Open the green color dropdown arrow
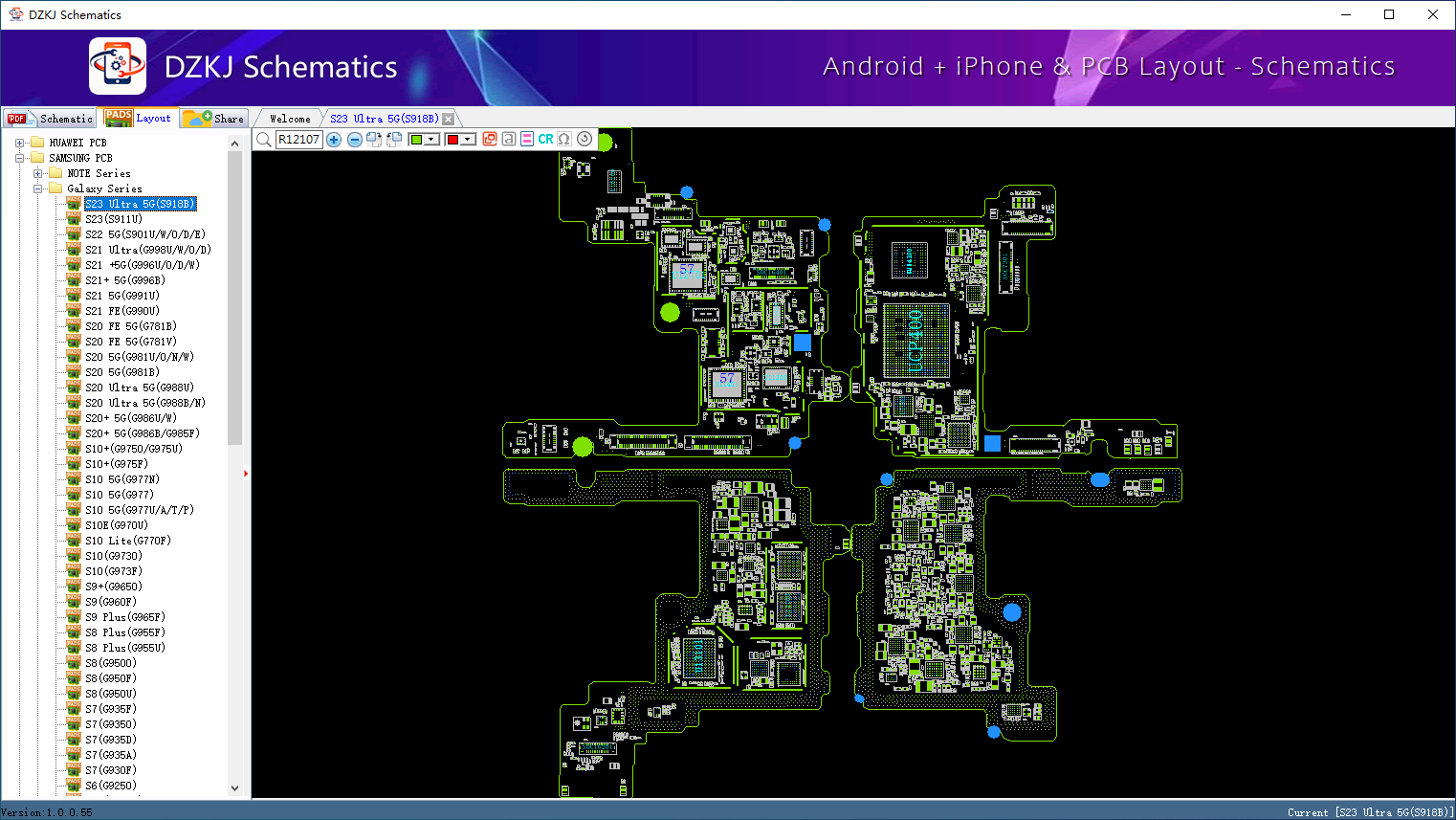1456x820 pixels. point(431,140)
